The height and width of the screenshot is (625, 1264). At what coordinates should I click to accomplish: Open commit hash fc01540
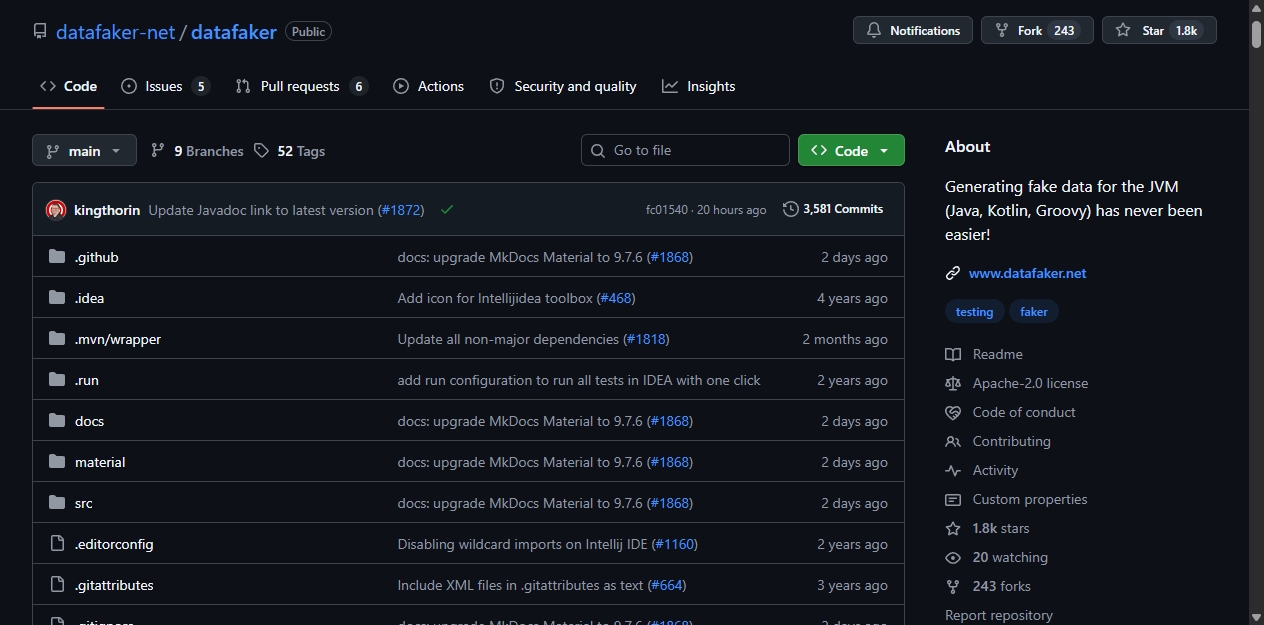(x=667, y=210)
